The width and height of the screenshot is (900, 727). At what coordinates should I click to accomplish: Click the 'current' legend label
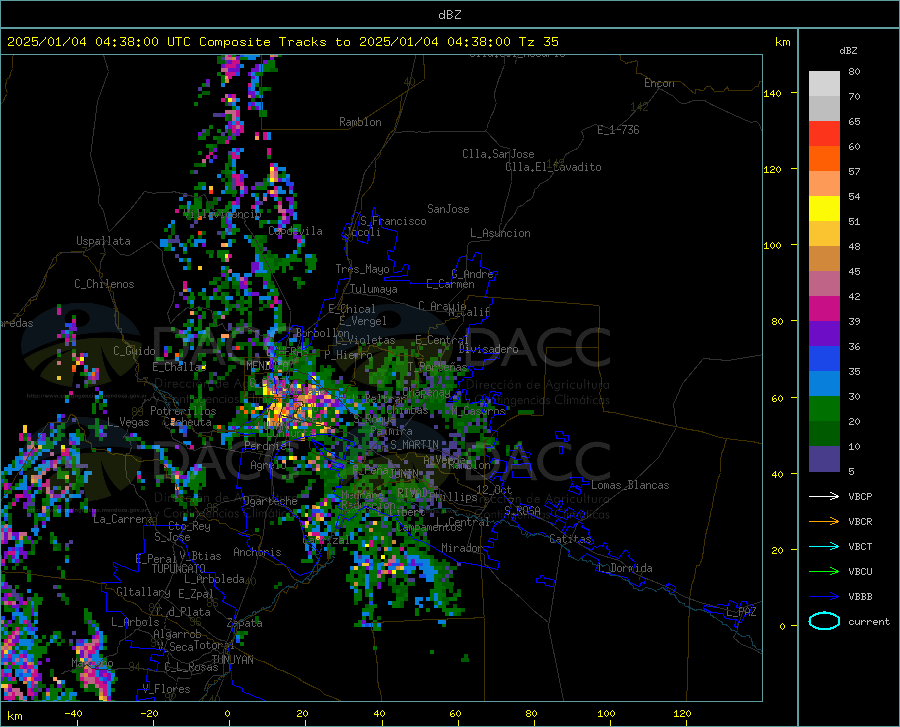869,621
